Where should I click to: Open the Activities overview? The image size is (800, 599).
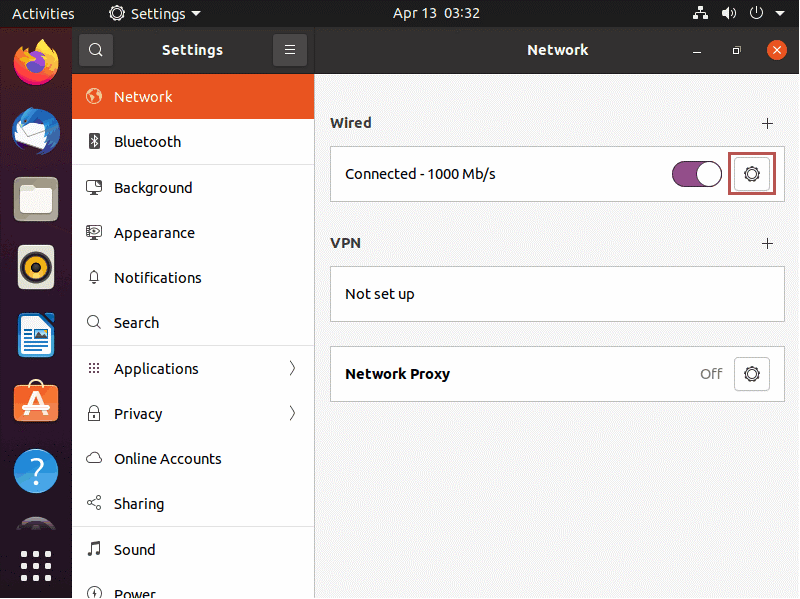click(x=43, y=13)
